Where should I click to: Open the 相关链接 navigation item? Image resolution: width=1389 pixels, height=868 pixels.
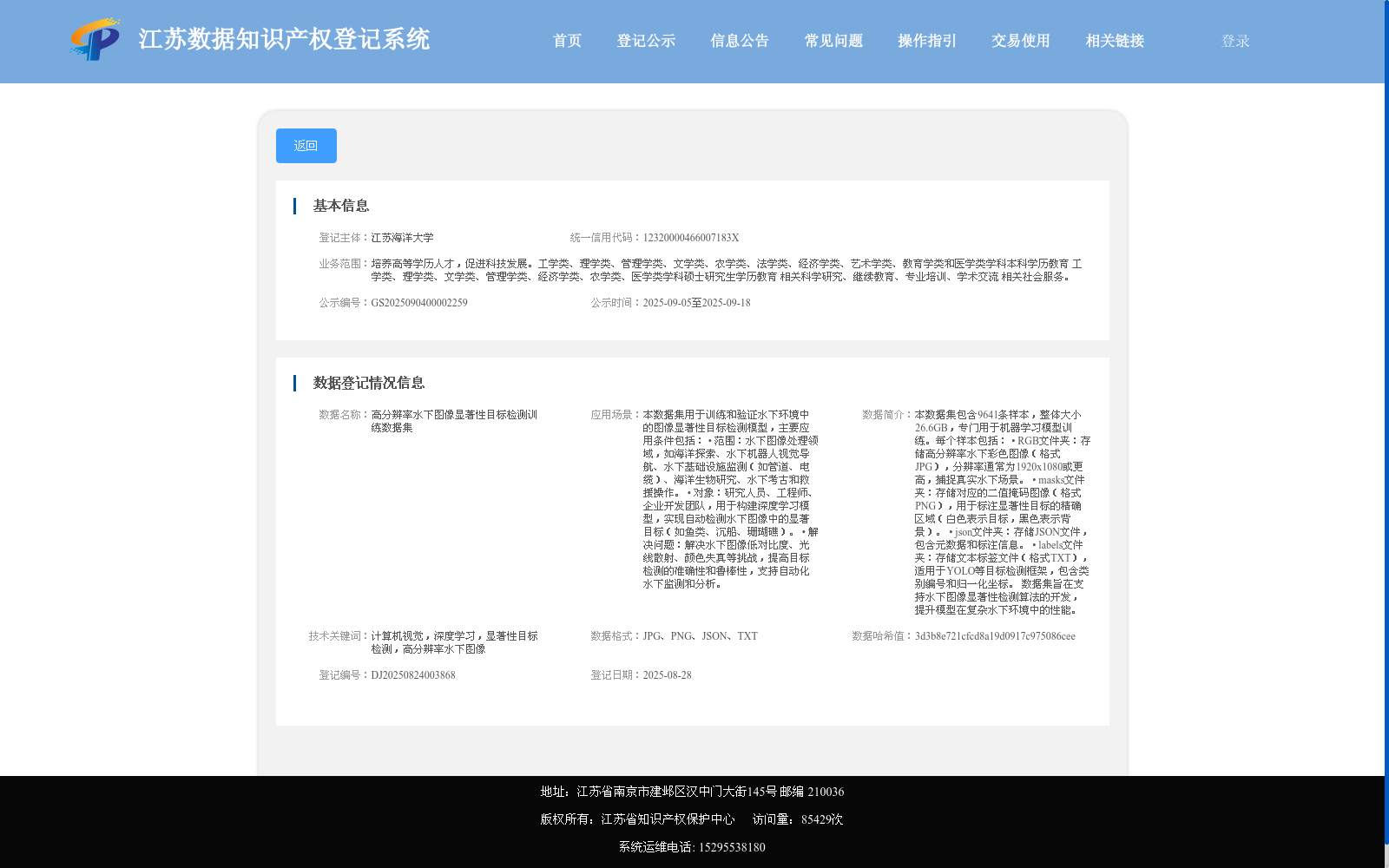[x=1114, y=40]
